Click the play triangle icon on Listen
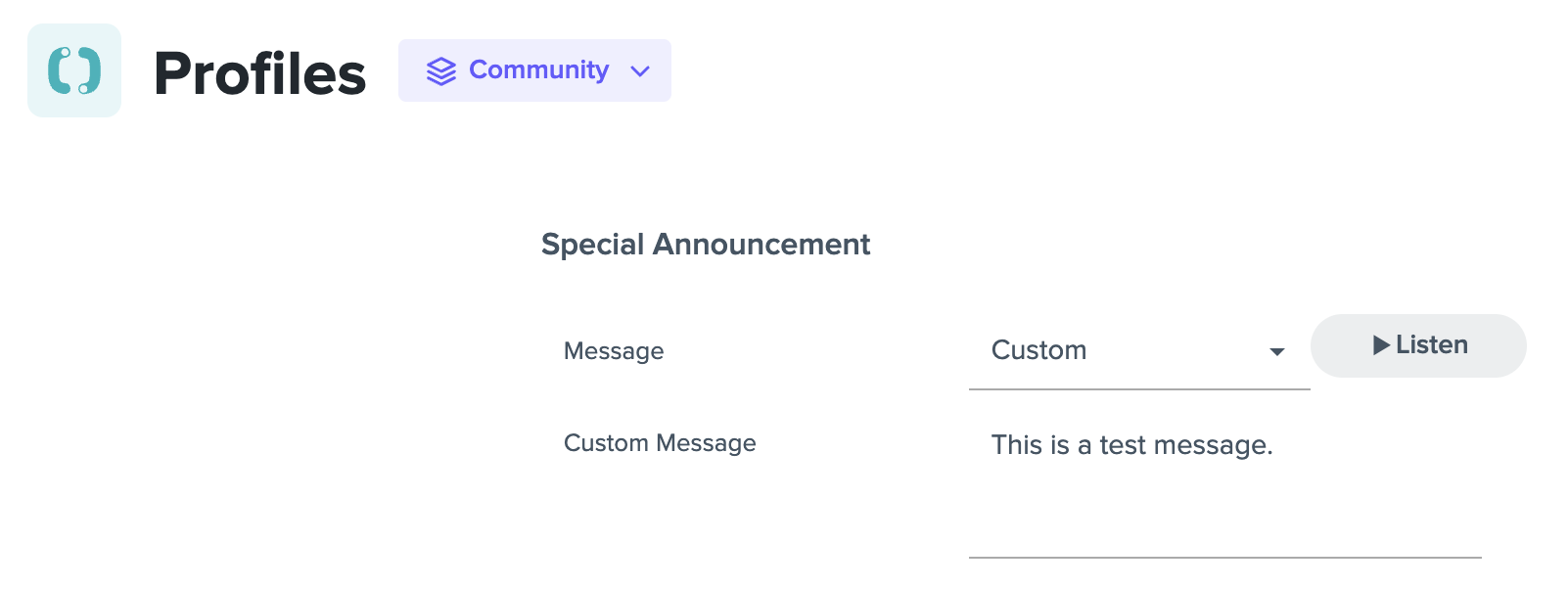 coord(1381,345)
